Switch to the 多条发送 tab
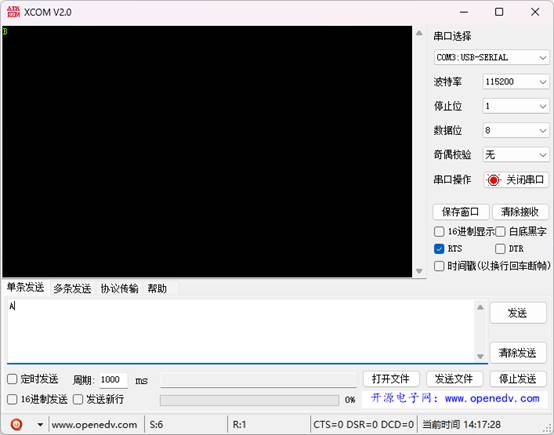Viewport: 554px width, 435px height. 72,289
